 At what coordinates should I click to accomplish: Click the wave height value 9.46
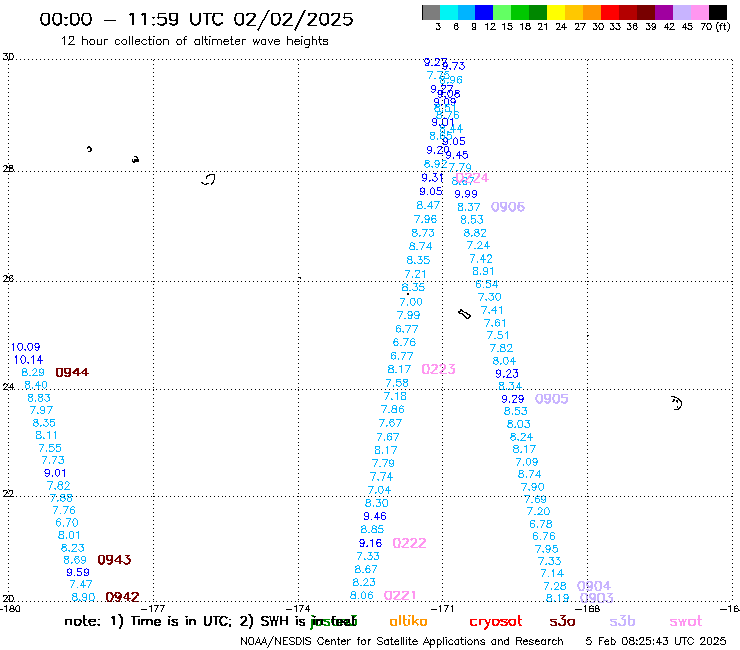point(375,516)
